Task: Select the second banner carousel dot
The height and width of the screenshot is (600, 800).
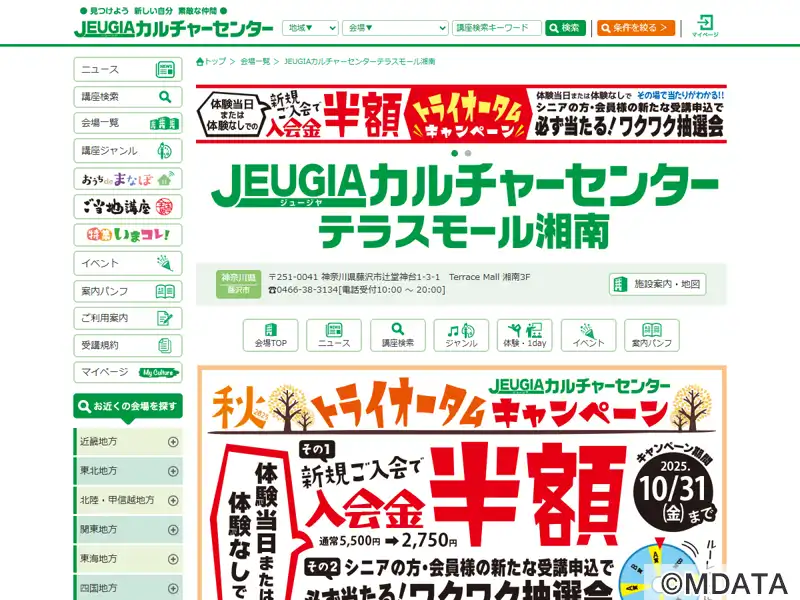Action: tap(468, 153)
